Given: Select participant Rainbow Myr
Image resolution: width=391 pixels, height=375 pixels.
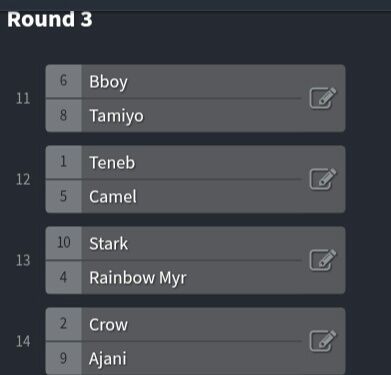Looking at the screenshot, I should 138,278.
